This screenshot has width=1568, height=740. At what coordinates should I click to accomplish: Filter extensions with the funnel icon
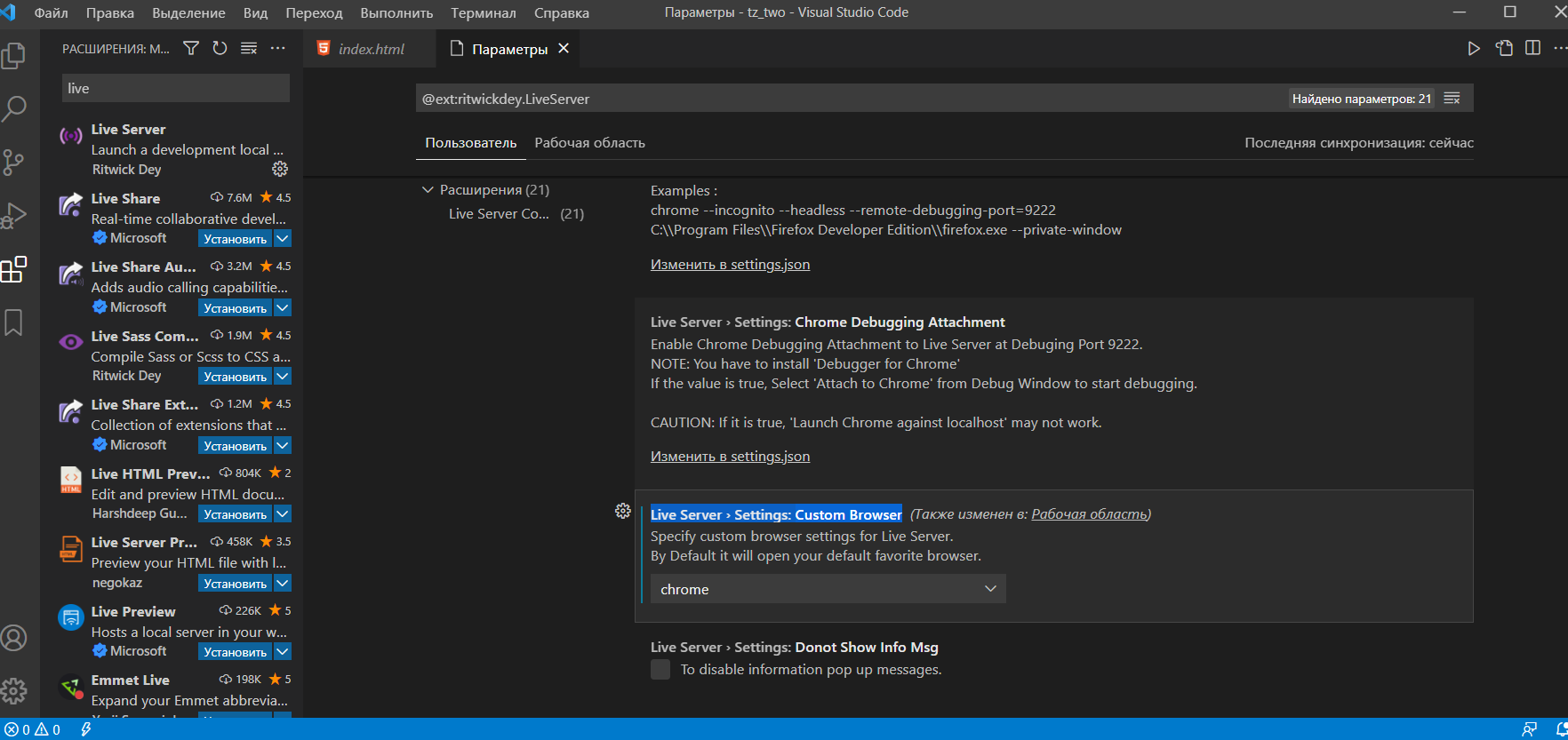click(191, 48)
